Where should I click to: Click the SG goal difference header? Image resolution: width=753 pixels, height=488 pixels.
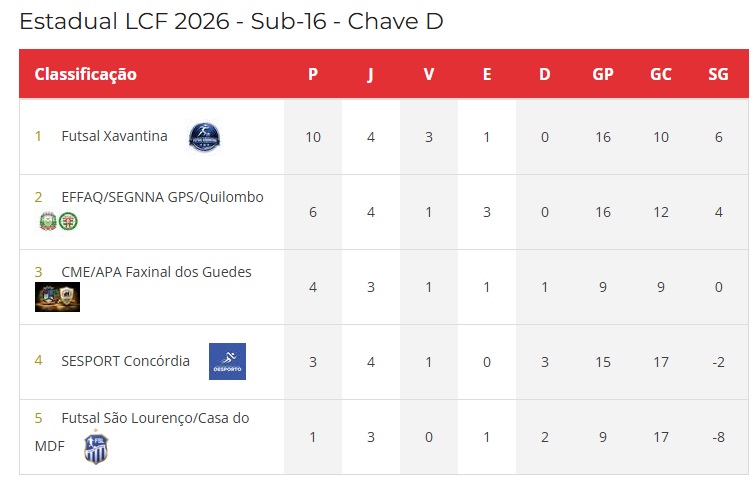click(718, 74)
